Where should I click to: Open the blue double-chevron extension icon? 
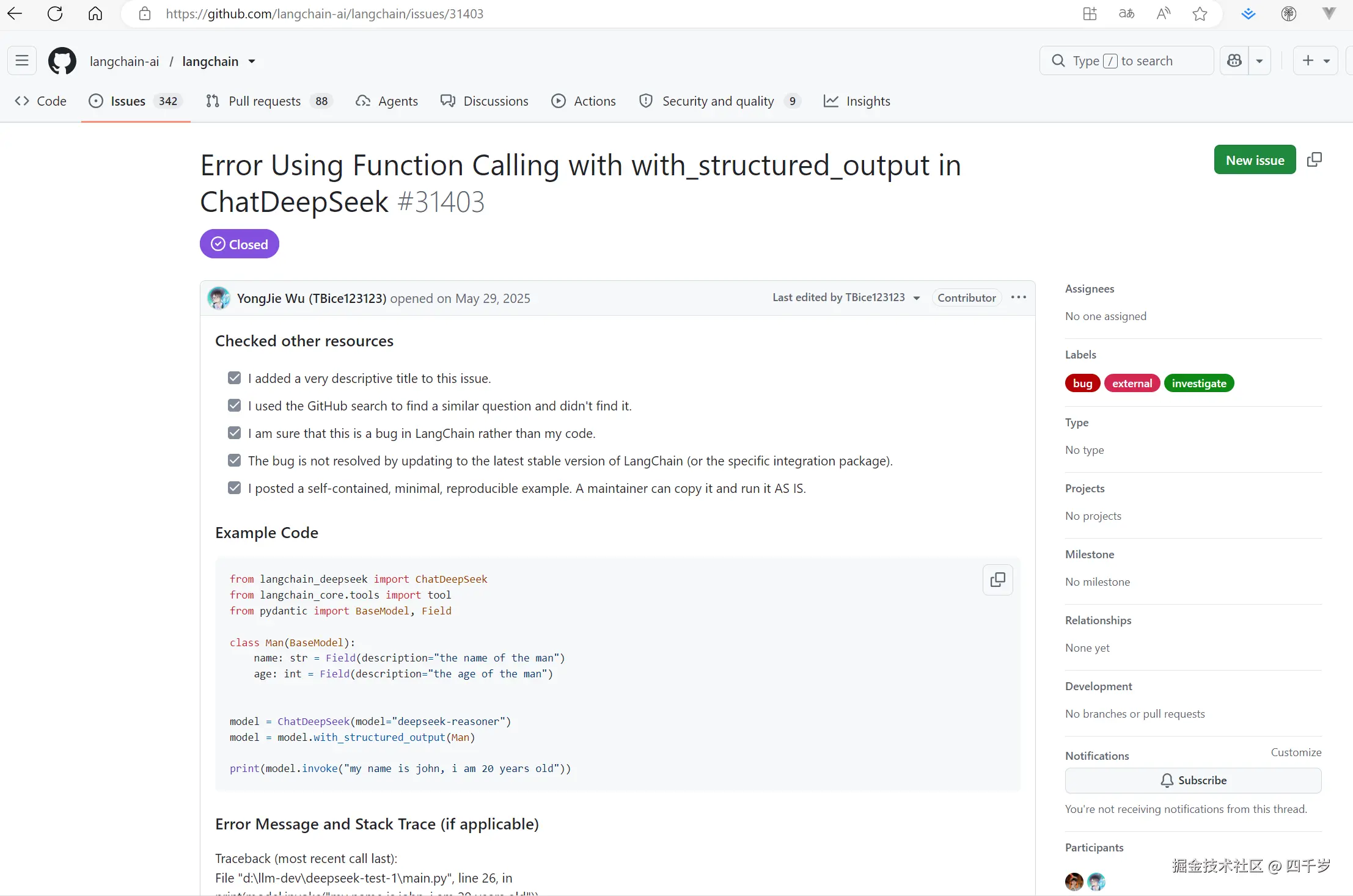coord(1248,13)
